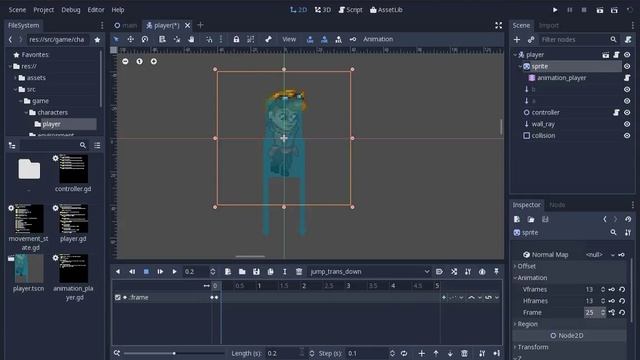
Task: Select the Pan Mode hand tool
Action: tap(191, 39)
